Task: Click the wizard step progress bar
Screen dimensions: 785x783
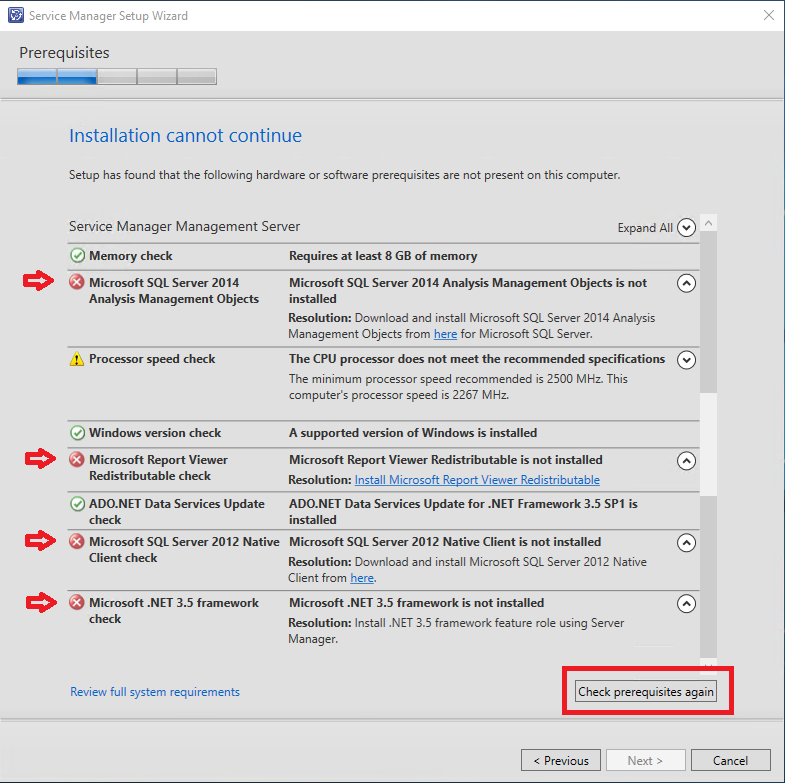Action: tap(117, 77)
